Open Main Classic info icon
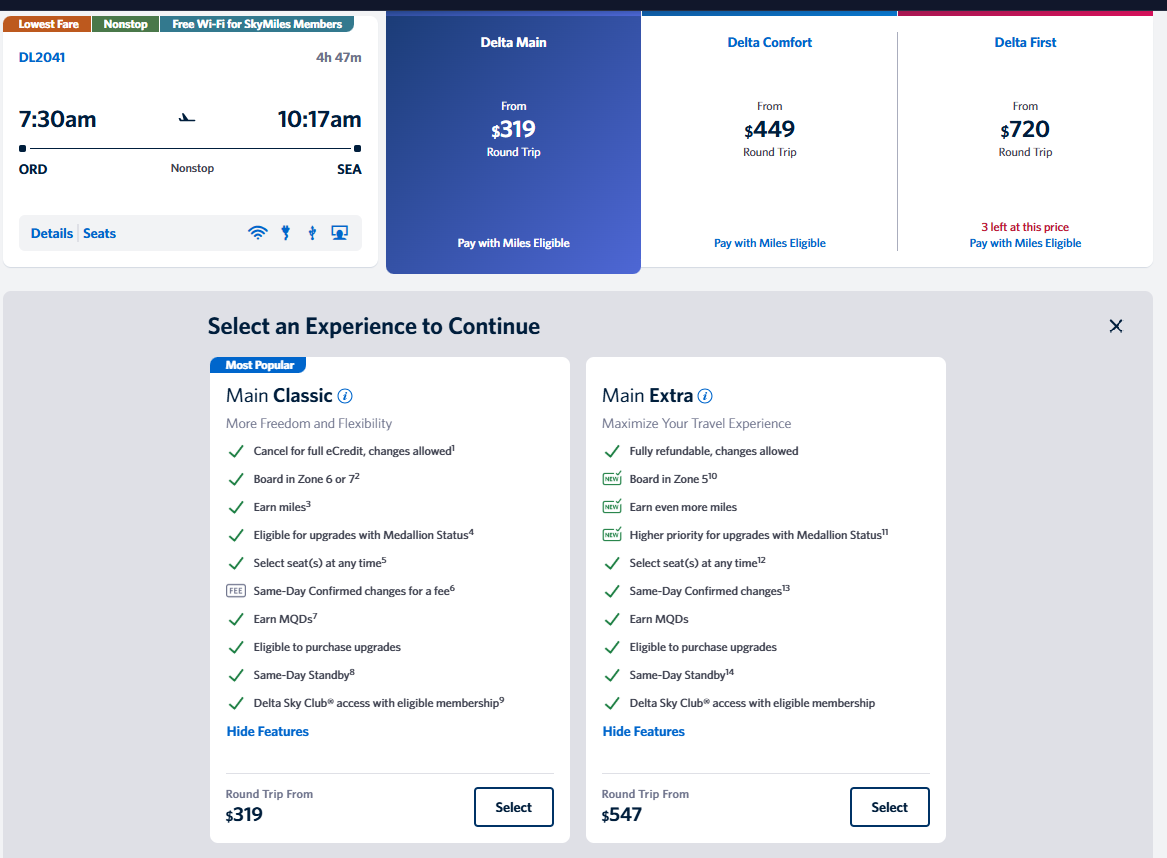This screenshot has height=858, width=1167. [345, 396]
